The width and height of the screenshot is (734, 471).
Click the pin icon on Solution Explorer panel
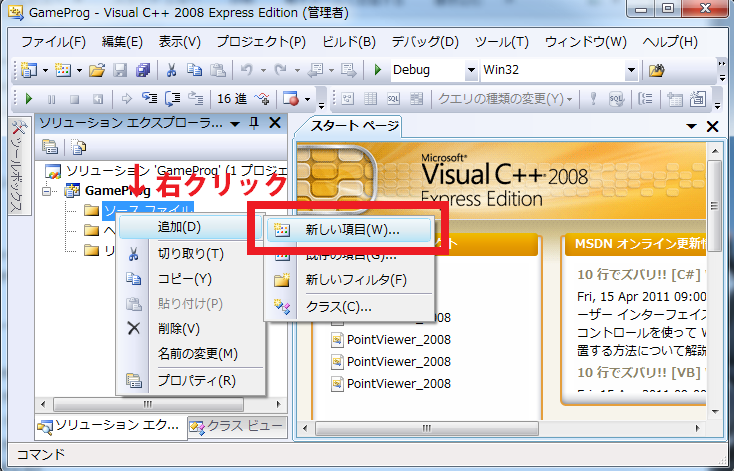253,123
